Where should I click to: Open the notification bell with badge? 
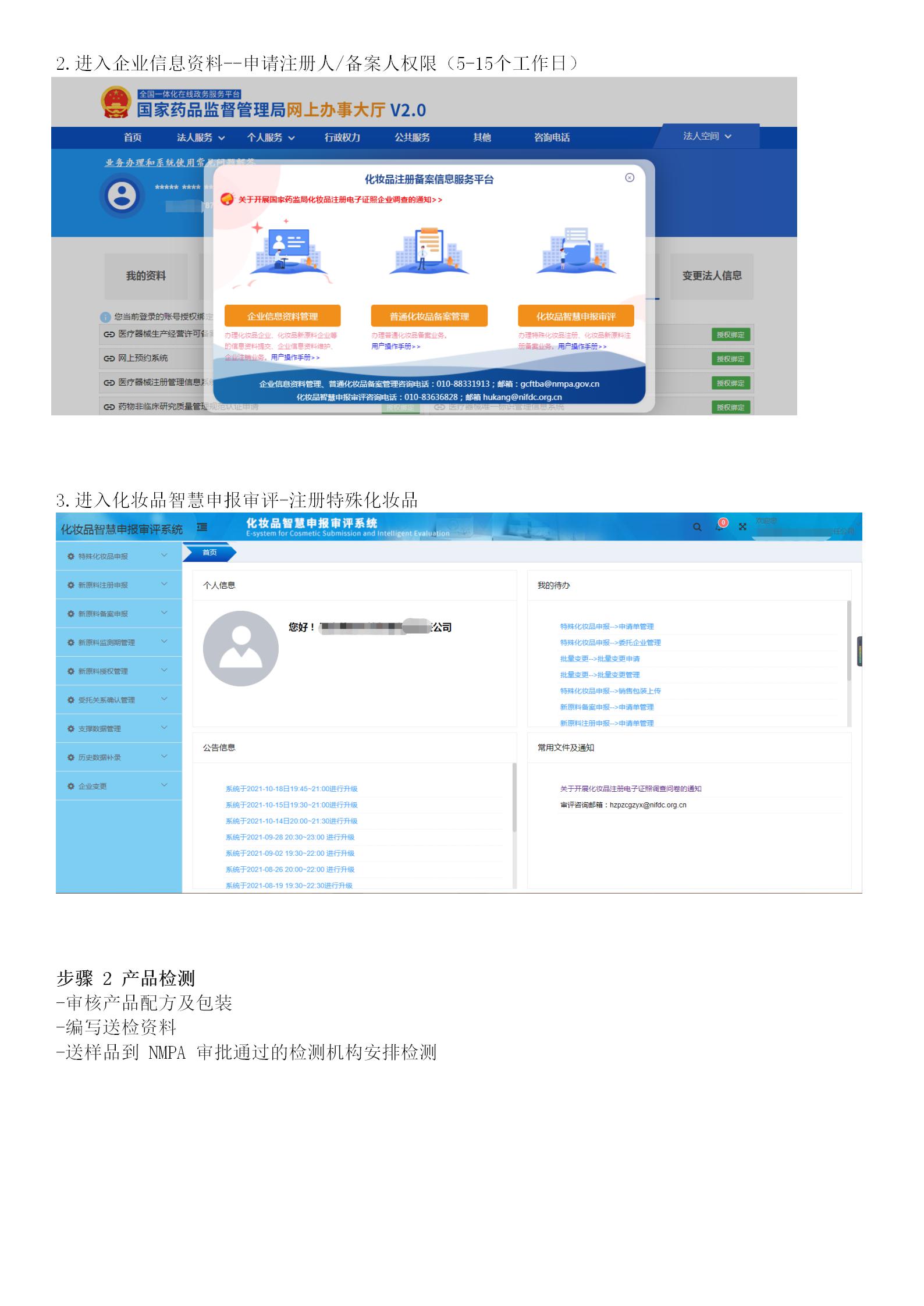pos(720,525)
